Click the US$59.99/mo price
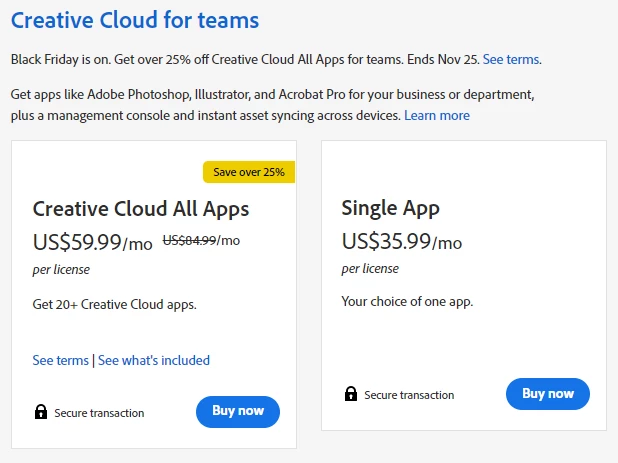The image size is (618, 463). coord(93,242)
